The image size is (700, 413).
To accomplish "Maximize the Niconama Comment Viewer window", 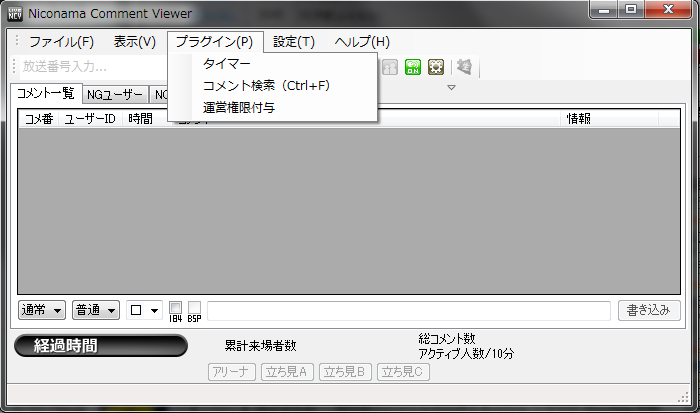I will tap(631, 10).
